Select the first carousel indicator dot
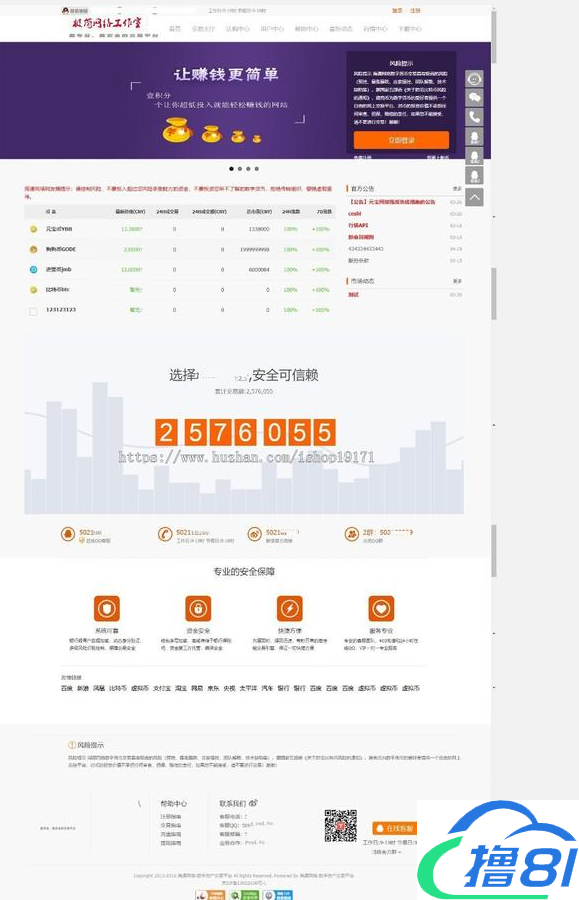Screen dimensions: 579x900 [x=231, y=169]
